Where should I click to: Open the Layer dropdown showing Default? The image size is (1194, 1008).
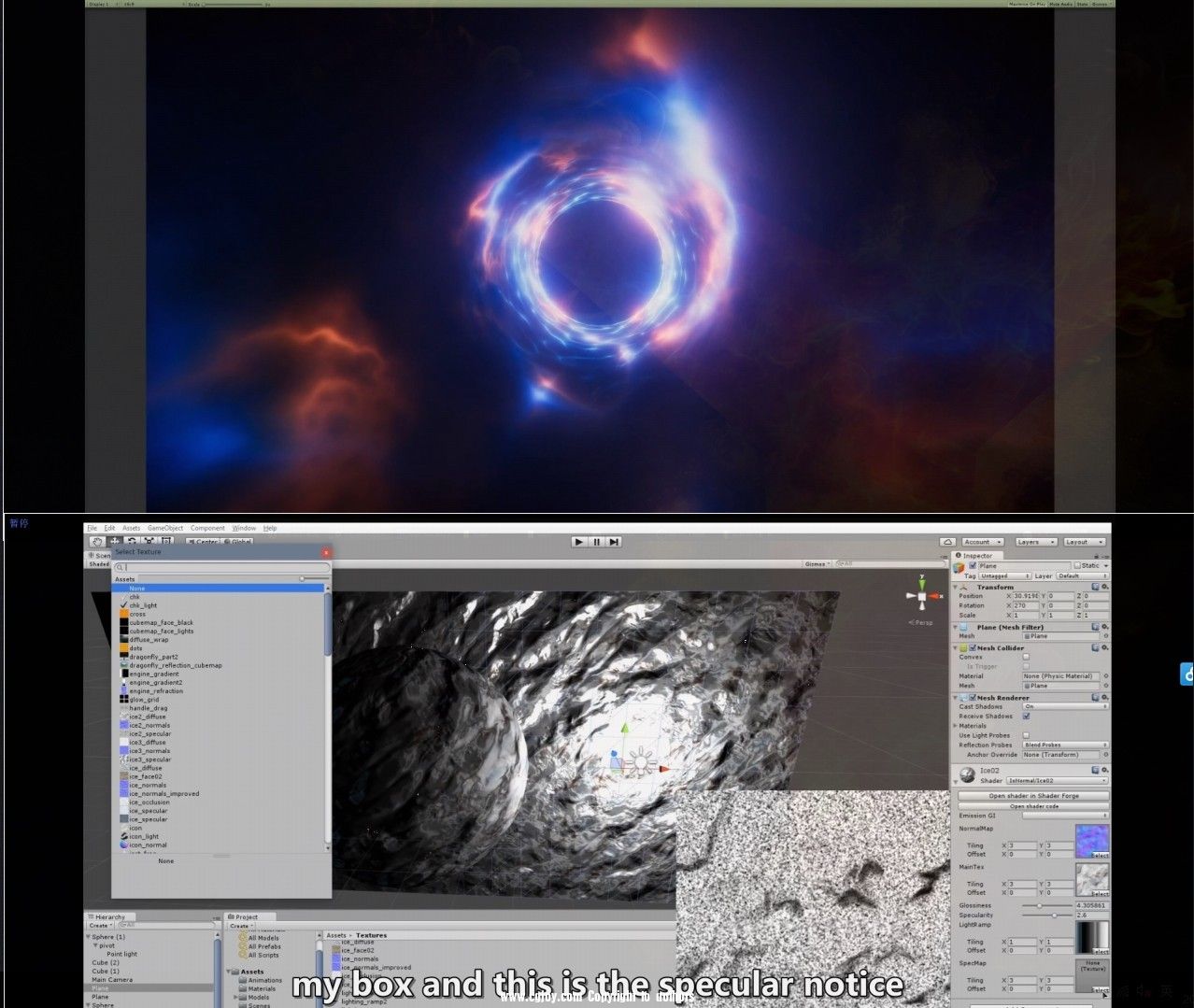[x=1082, y=576]
